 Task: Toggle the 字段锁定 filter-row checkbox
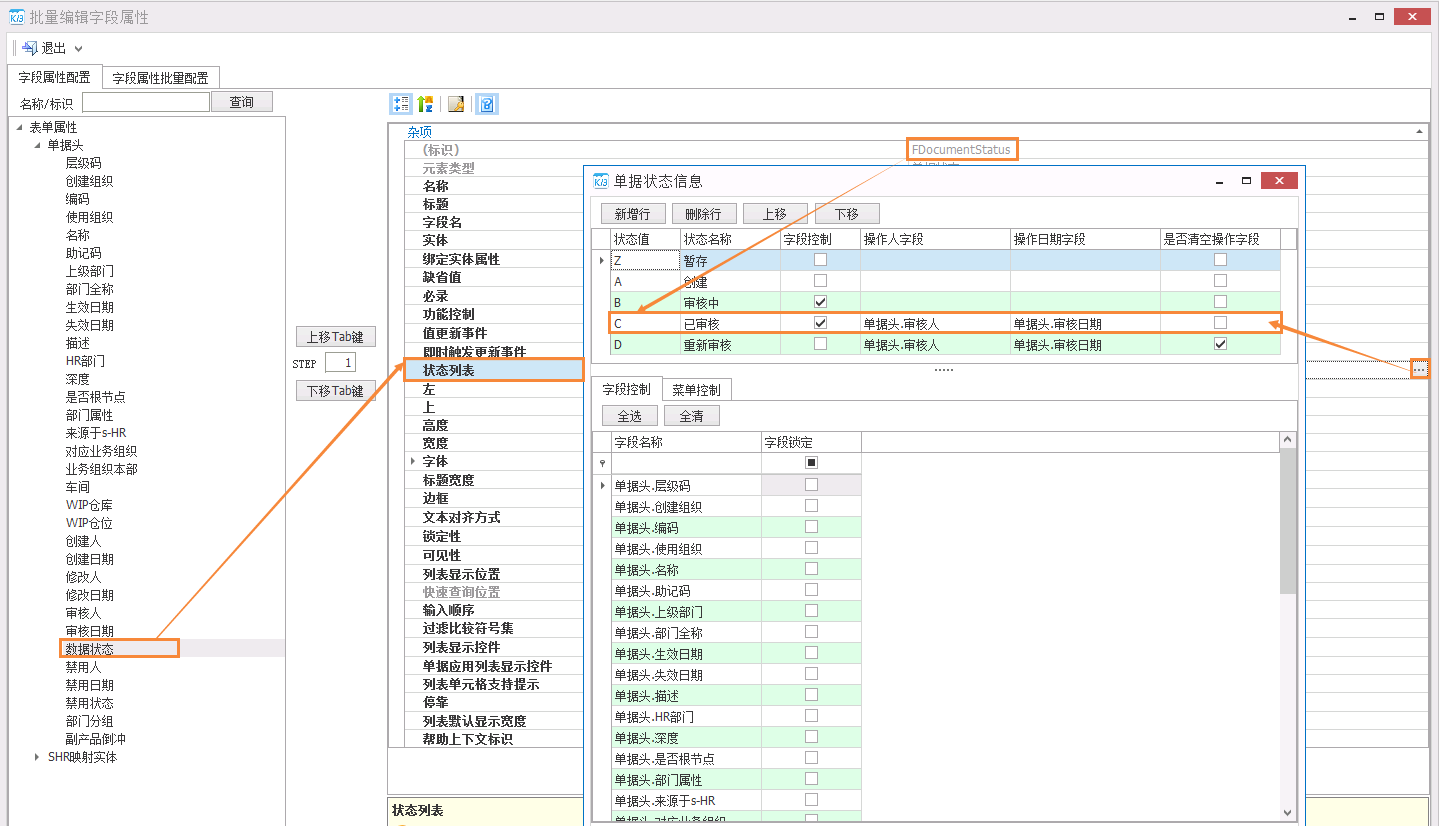811,463
